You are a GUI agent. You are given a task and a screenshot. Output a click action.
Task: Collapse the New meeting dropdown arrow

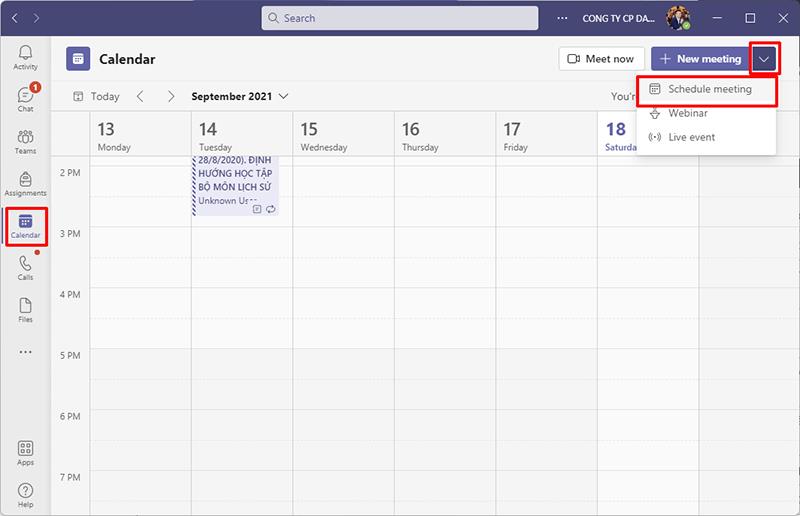pyautogui.click(x=764, y=59)
